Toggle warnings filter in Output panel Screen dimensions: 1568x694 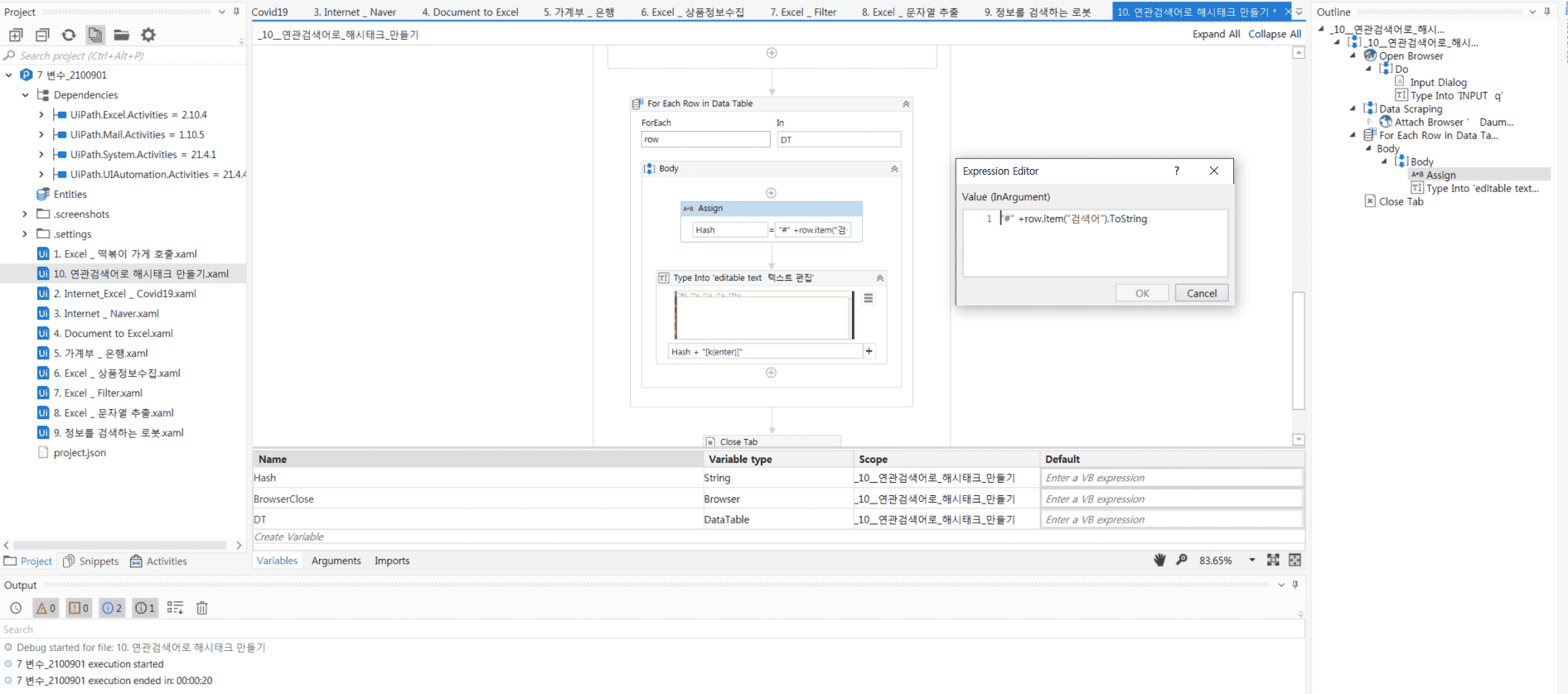[46, 608]
